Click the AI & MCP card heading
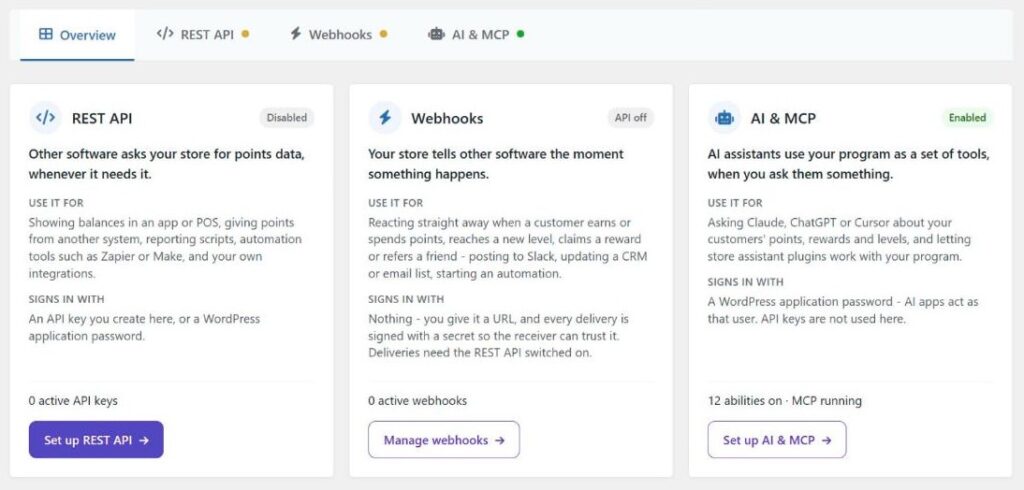1024x490 pixels. tap(783, 118)
